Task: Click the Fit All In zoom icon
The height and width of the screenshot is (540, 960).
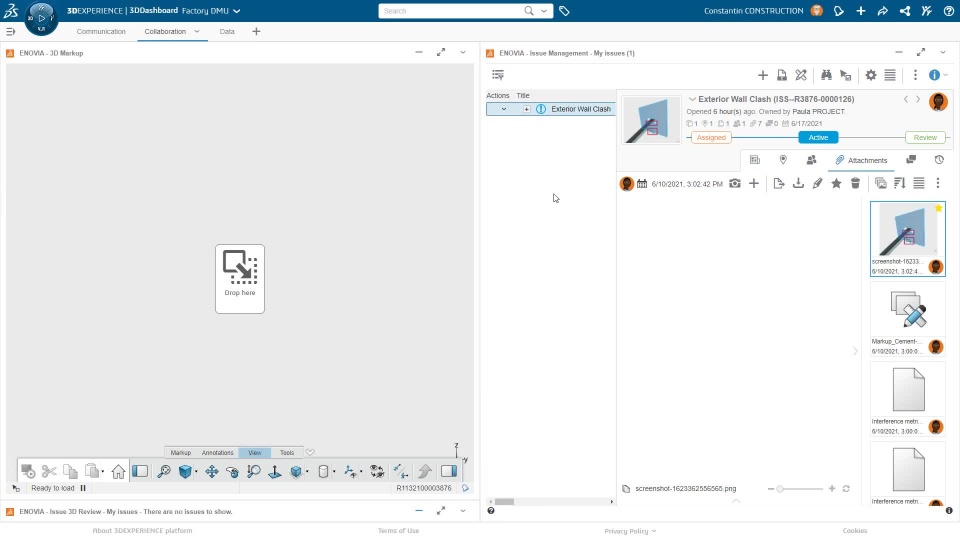Action: coord(163,471)
